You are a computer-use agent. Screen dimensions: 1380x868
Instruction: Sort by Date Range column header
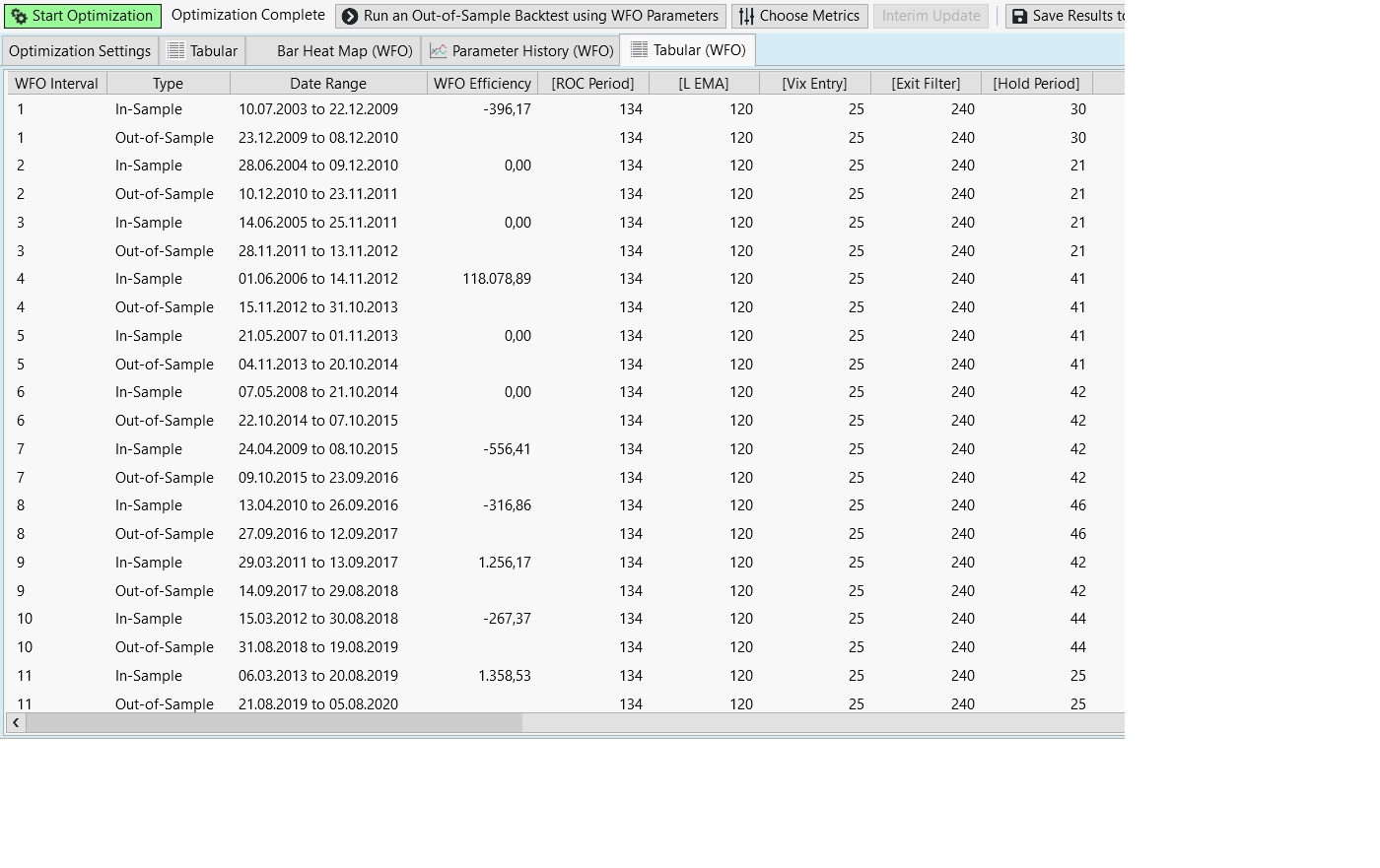327,84
